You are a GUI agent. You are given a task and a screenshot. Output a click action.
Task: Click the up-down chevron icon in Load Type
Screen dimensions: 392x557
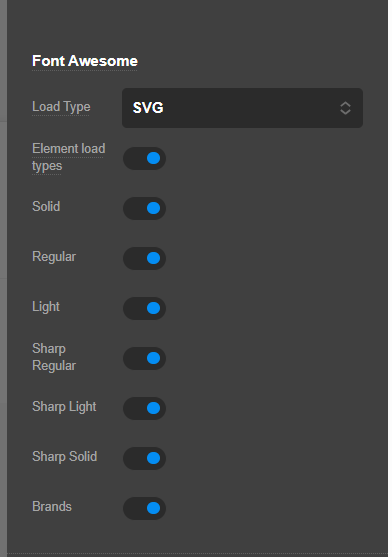pyautogui.click(x=345, y=108)
